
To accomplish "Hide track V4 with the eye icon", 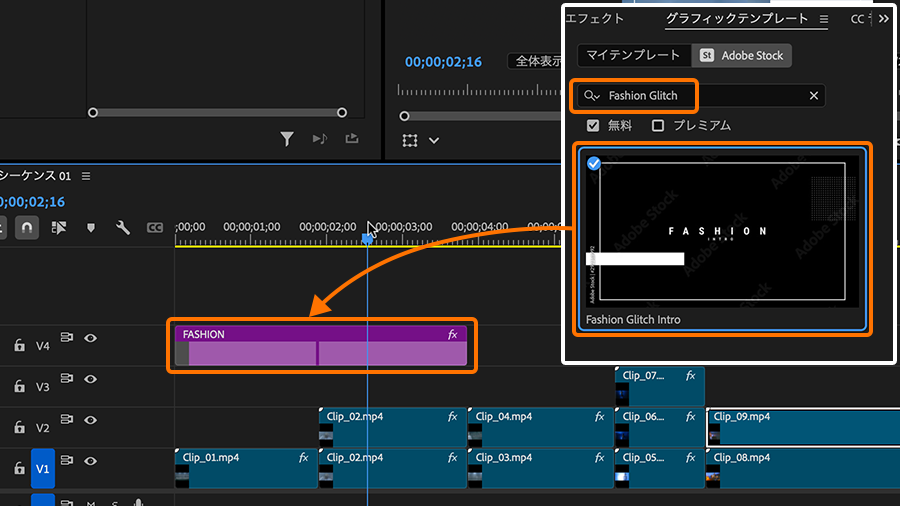I will point(90,338).
